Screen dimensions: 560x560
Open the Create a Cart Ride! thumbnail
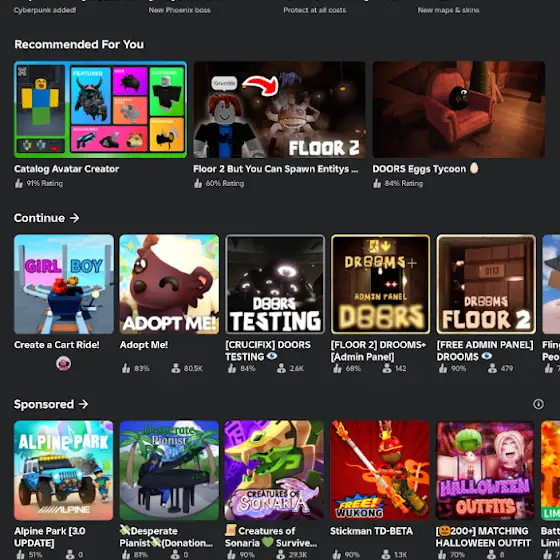tap(64, 284)
